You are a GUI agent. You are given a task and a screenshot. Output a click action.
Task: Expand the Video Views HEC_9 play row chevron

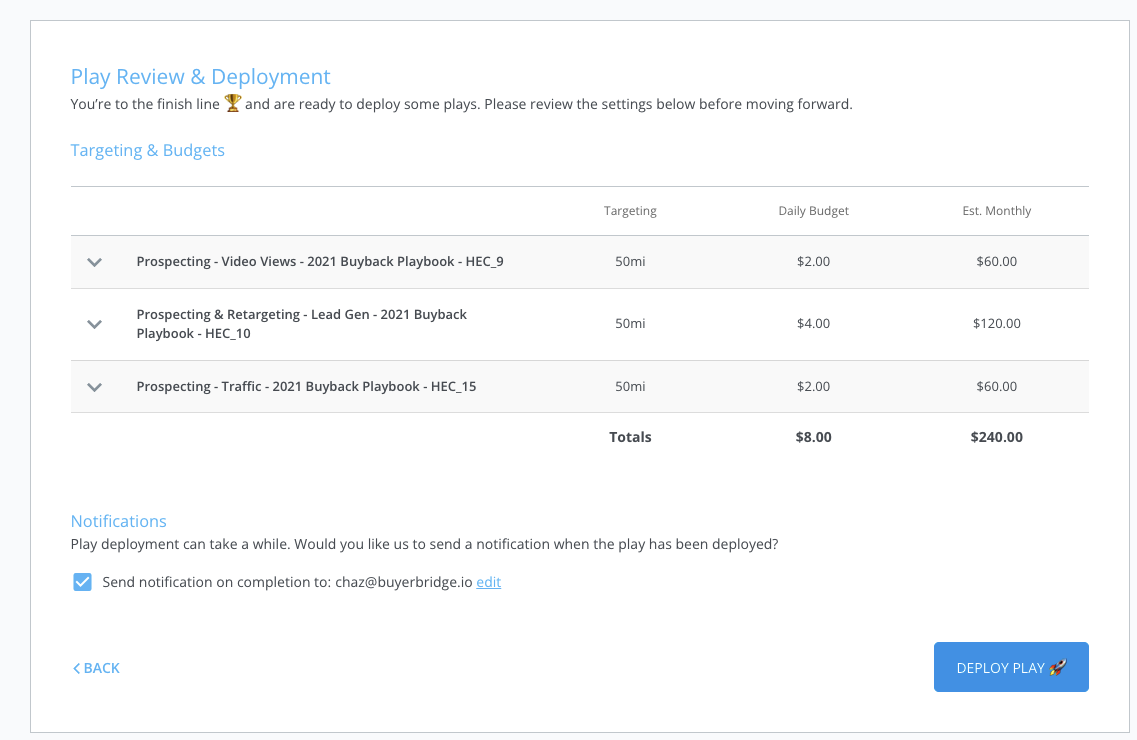click(x=95, y=262)
